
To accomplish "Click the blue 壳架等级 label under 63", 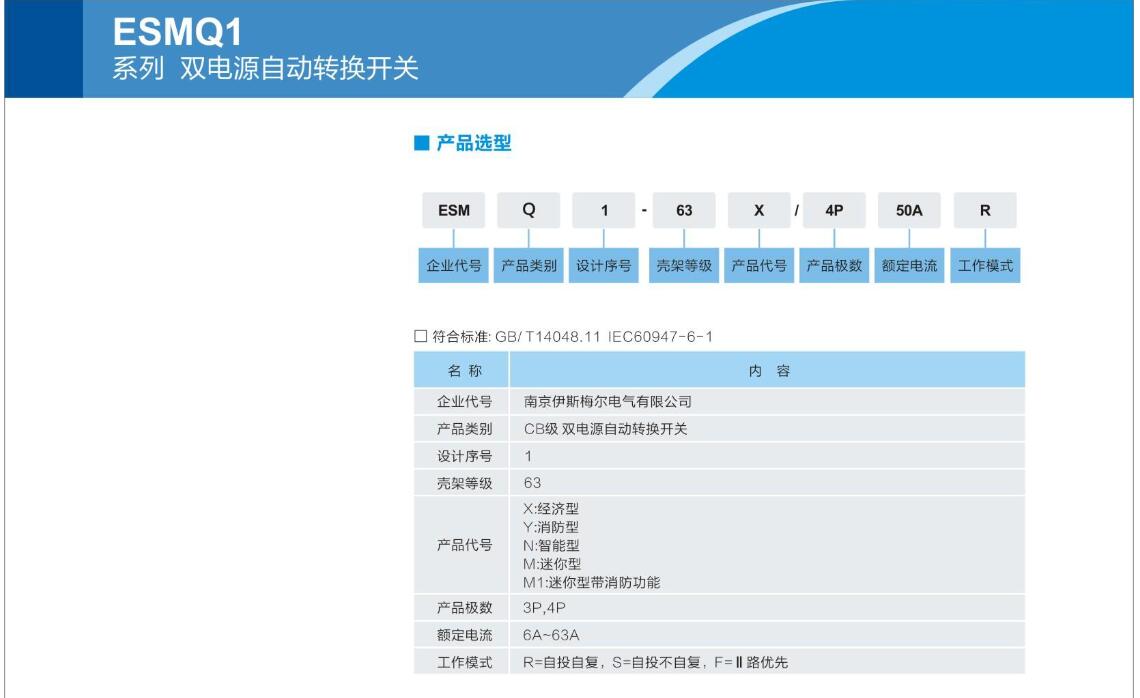I will click(684, 266).
